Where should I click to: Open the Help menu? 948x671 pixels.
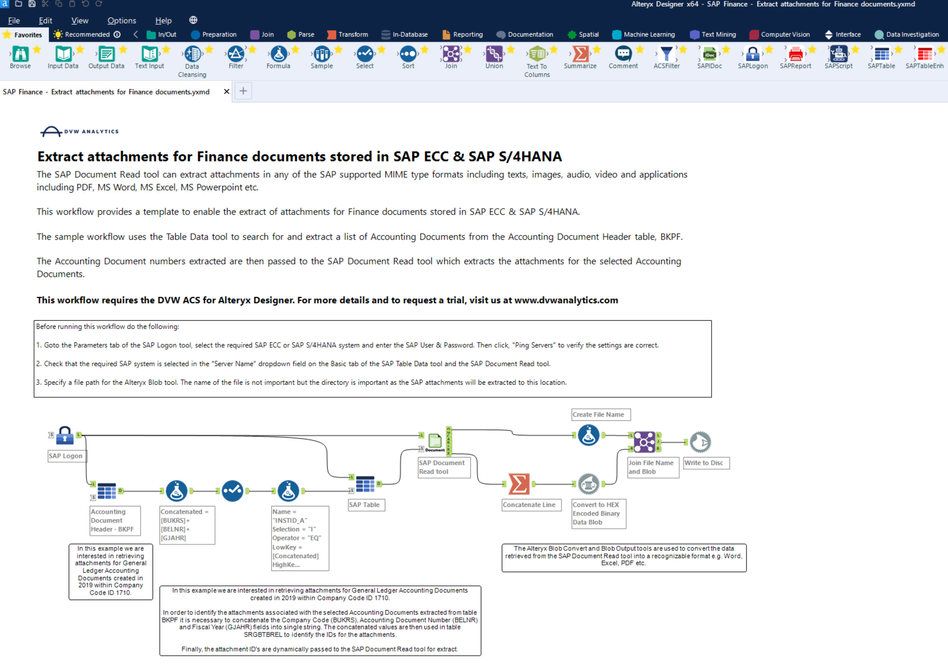pos(163,21)
